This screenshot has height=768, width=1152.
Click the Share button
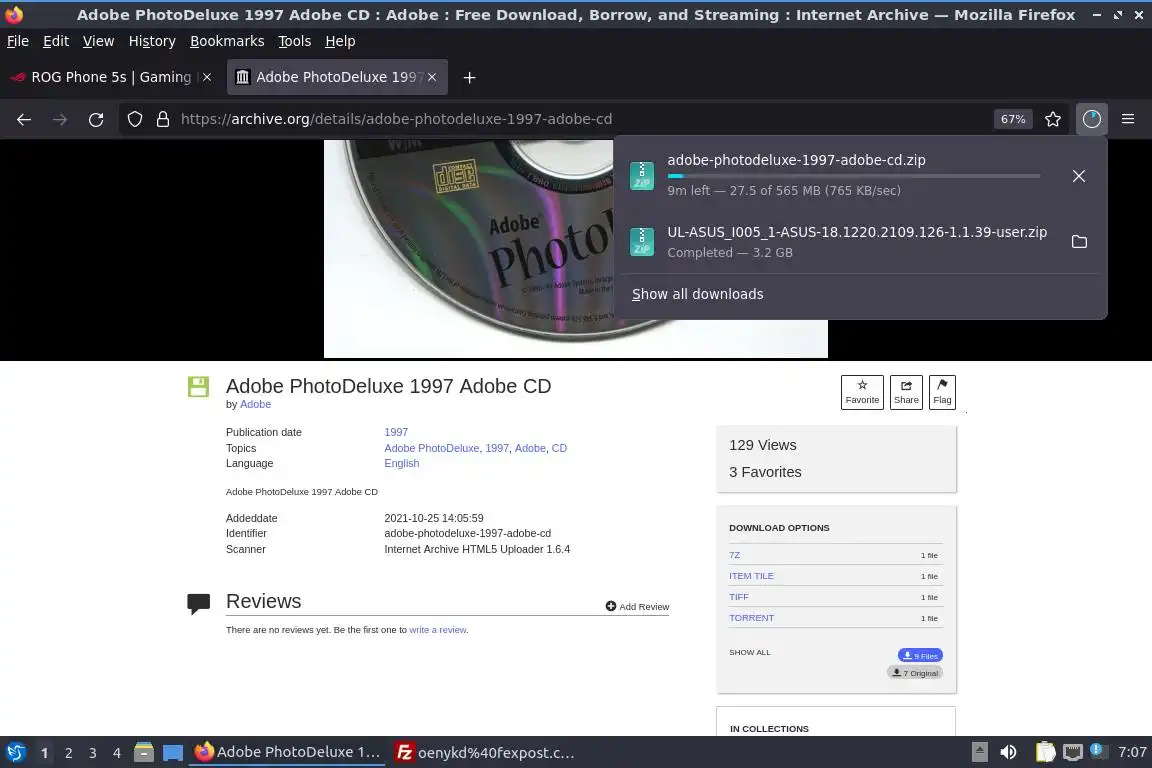click(906, 392)
